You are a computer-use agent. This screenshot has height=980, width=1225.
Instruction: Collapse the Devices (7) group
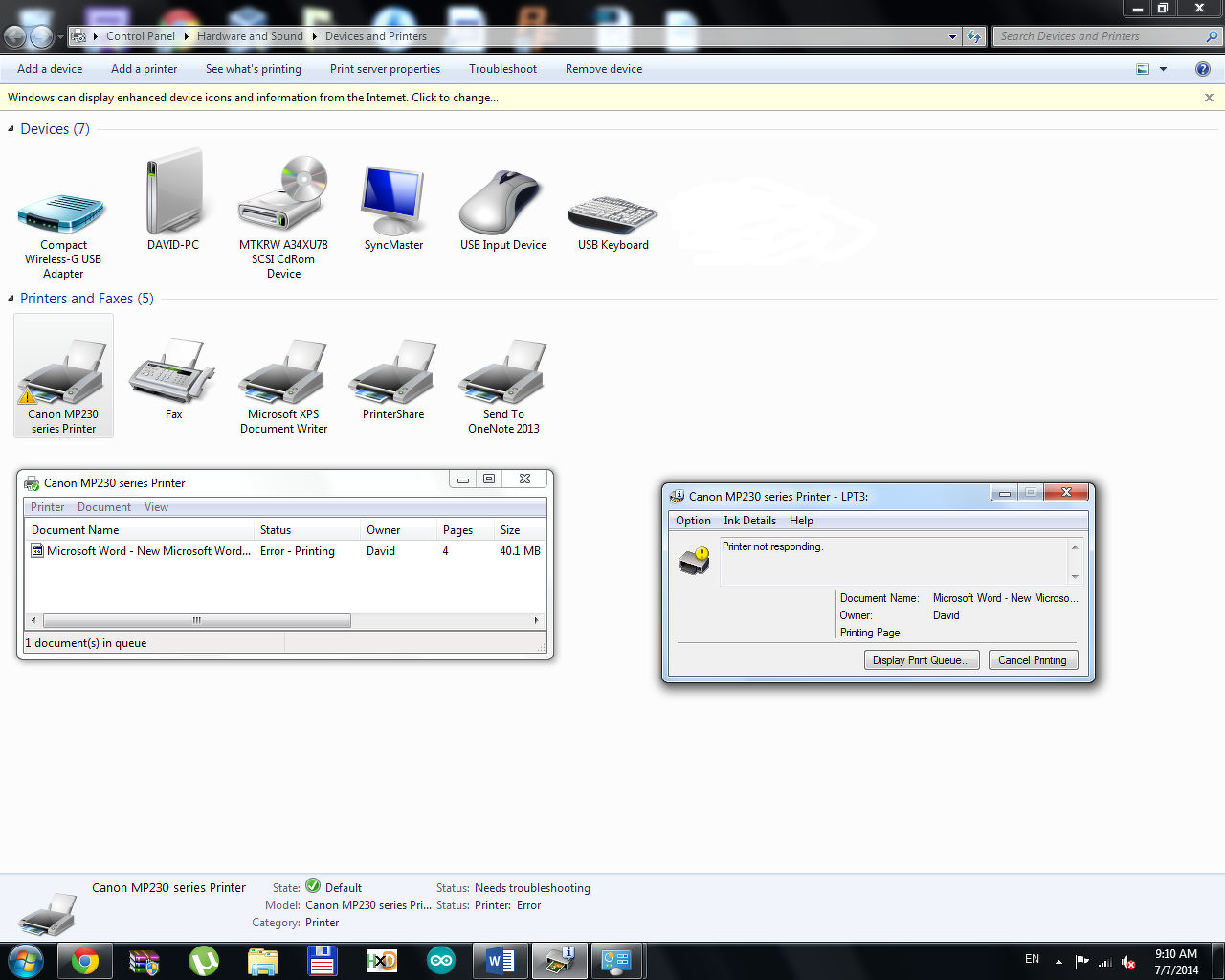tap(11, 129)
